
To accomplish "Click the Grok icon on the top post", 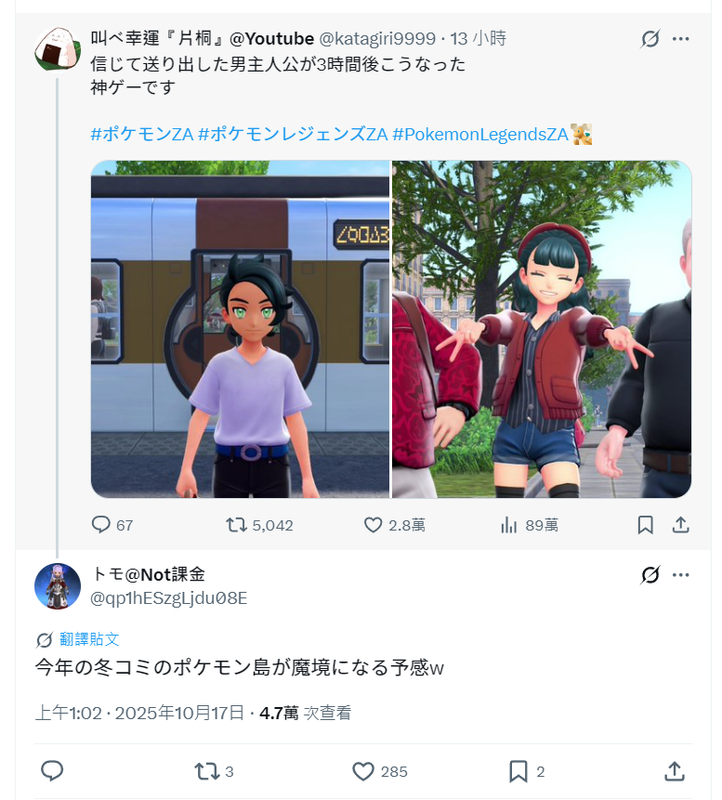I will pos(650,39).
